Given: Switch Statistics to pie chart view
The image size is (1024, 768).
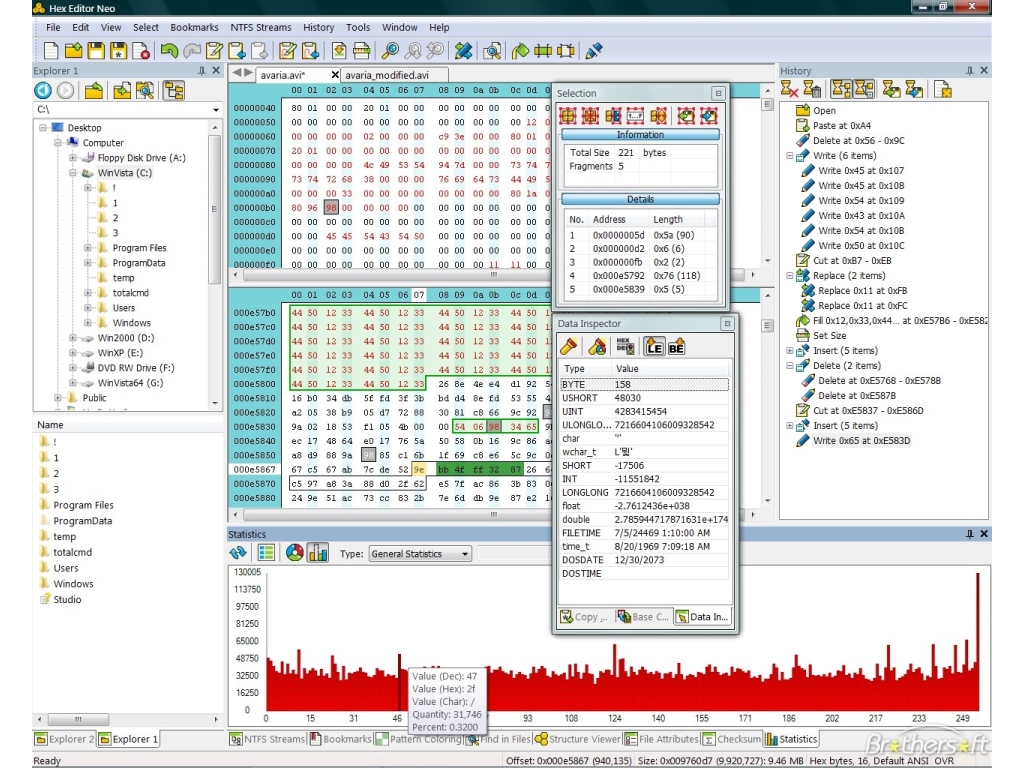Looking at the screenshot, I should point(295,553).
